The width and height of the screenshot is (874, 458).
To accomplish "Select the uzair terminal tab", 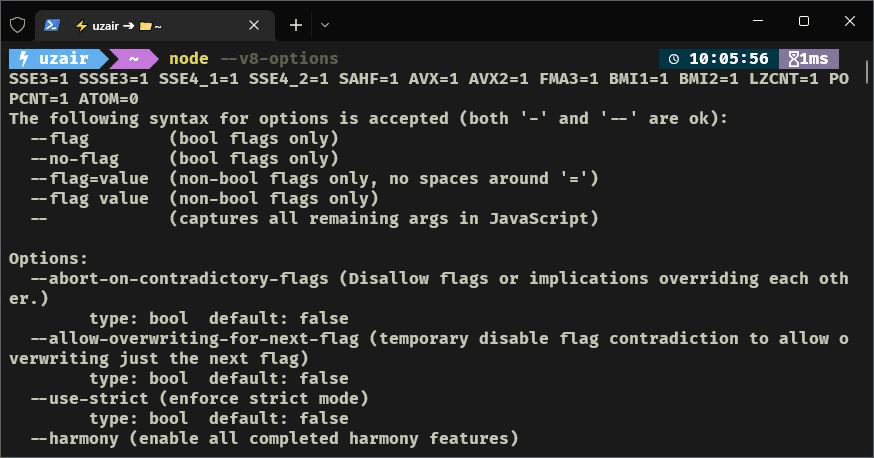I will 150,25.
